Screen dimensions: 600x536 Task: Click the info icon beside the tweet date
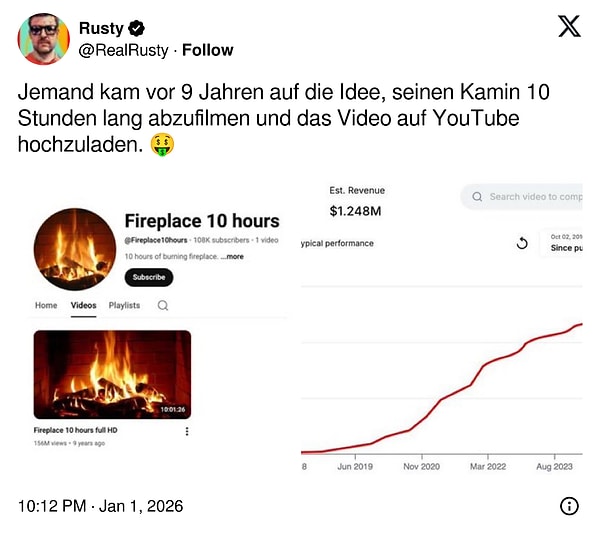[569, 506]
